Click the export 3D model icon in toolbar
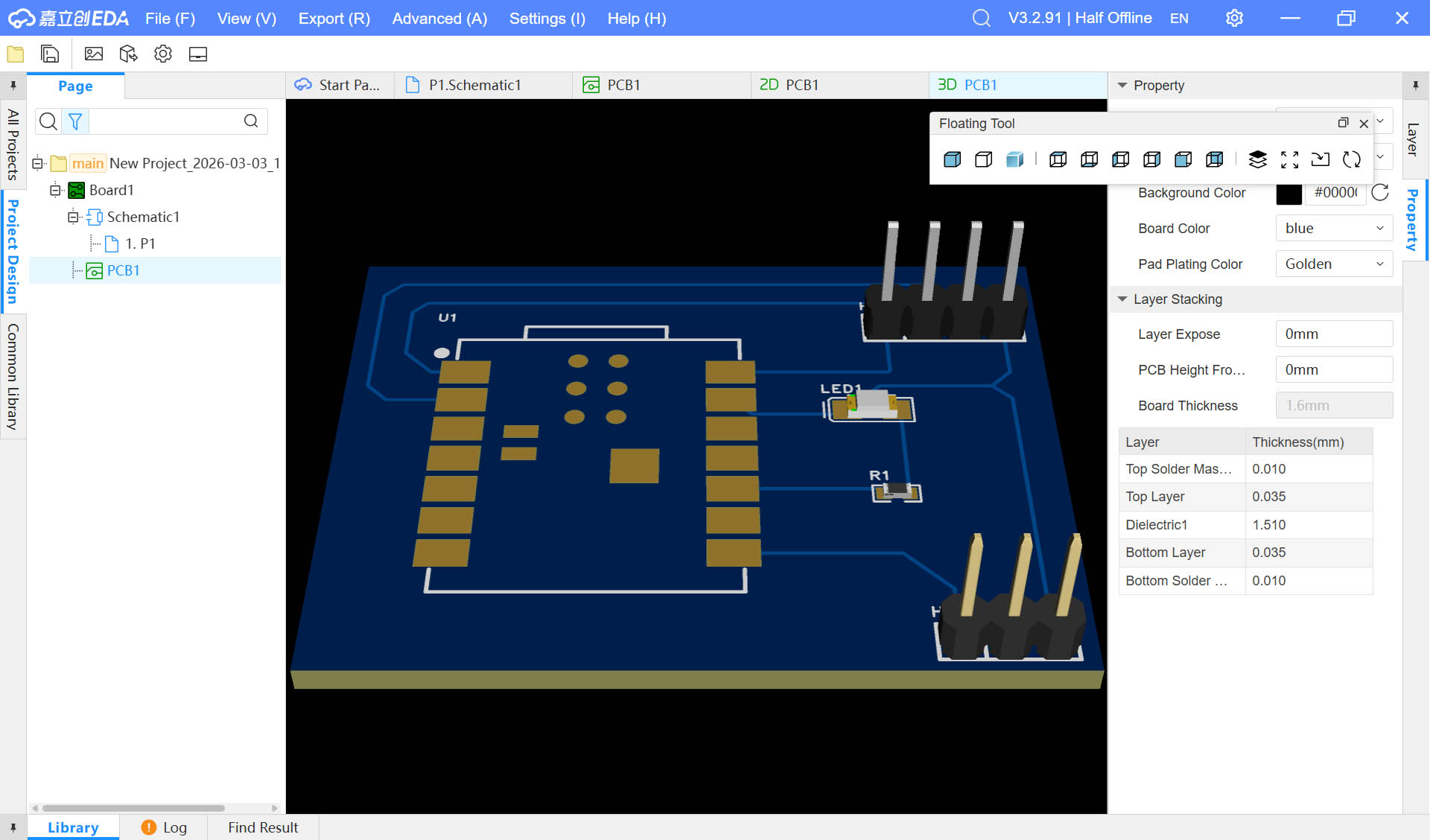The height and width of the screenshot is (840, 1430). [x=128, y=54]
